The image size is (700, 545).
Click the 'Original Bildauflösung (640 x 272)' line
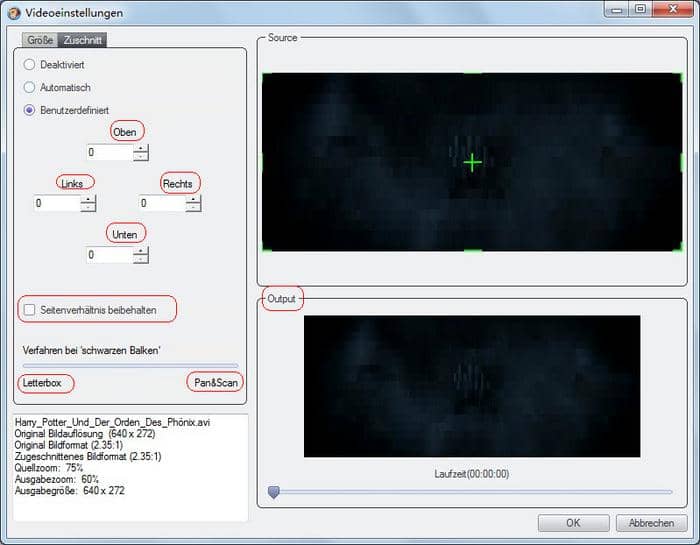pyautogui.click(x=85, y=433)
